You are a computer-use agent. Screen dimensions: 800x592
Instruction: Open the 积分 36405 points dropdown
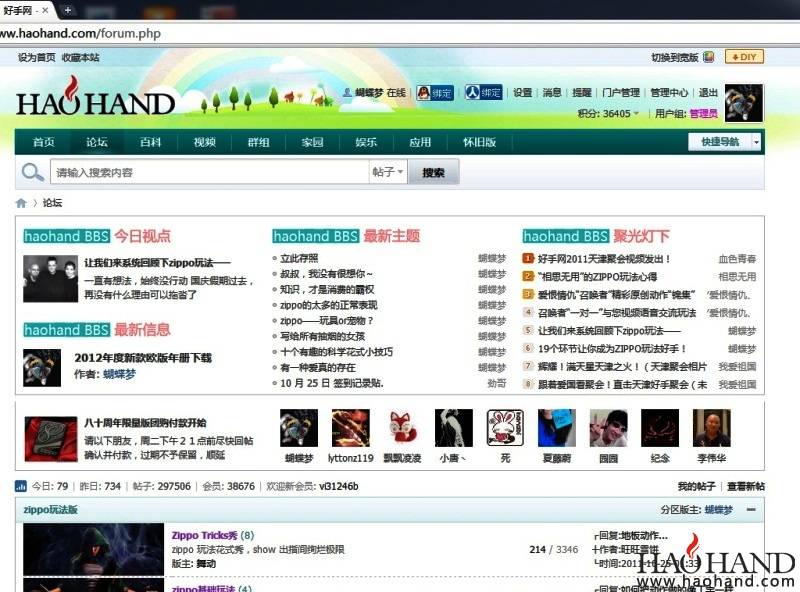pos(608,113)
